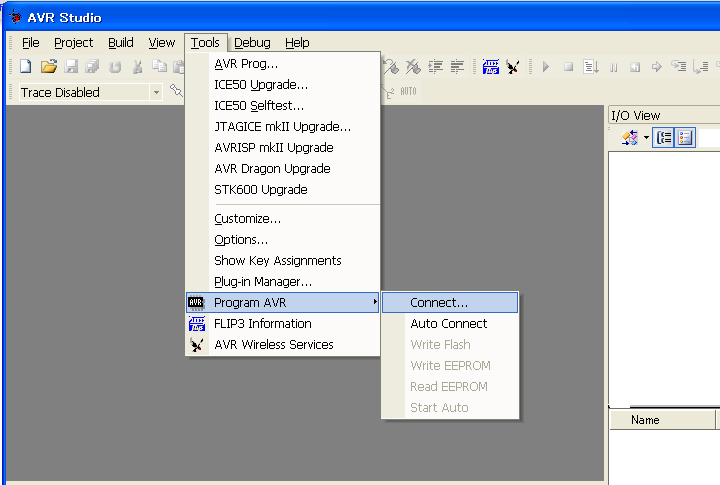Click the Step Over toolbar icon
Screen dimensions: 720x485
coord(701,67)
